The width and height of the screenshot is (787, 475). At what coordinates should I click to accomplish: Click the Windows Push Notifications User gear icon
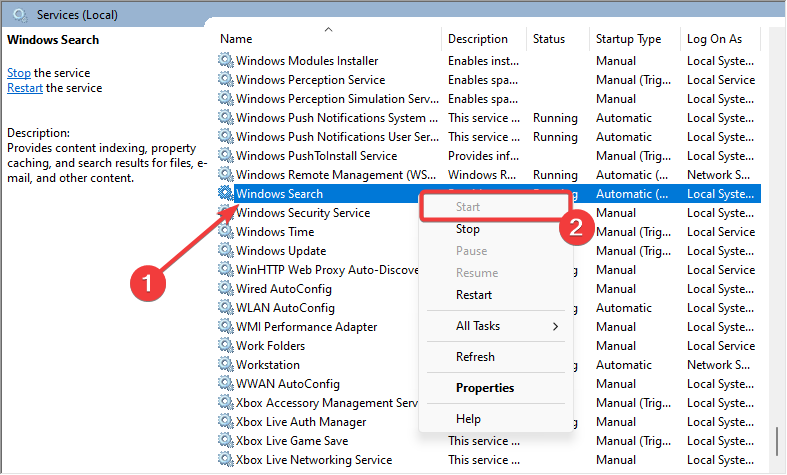225,137
